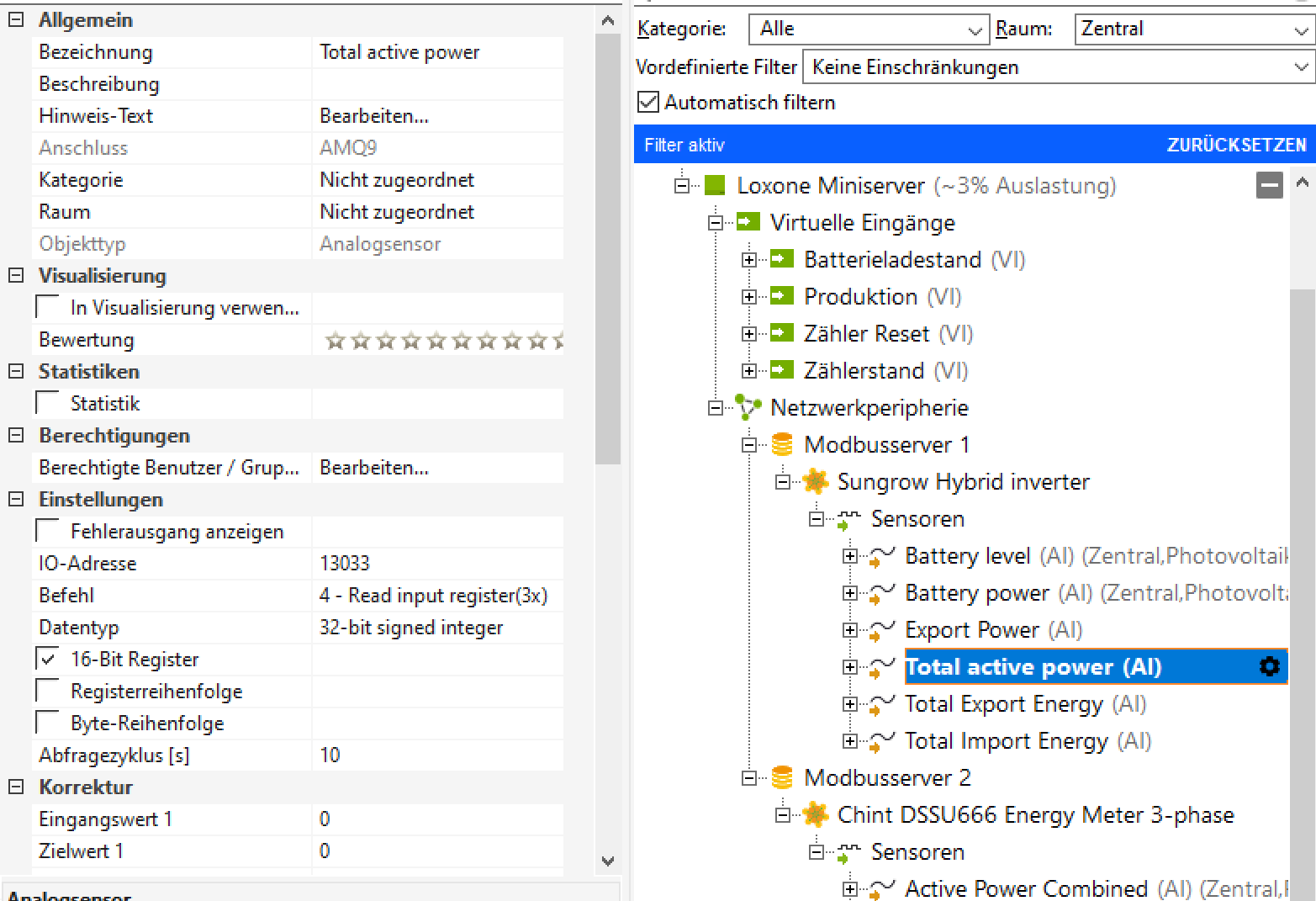Image resolution: width=1316 pixels, height=901 pixels.
Task: Click Bearbeiten for Hinweis-Text
Action: [x=374, y=116]
